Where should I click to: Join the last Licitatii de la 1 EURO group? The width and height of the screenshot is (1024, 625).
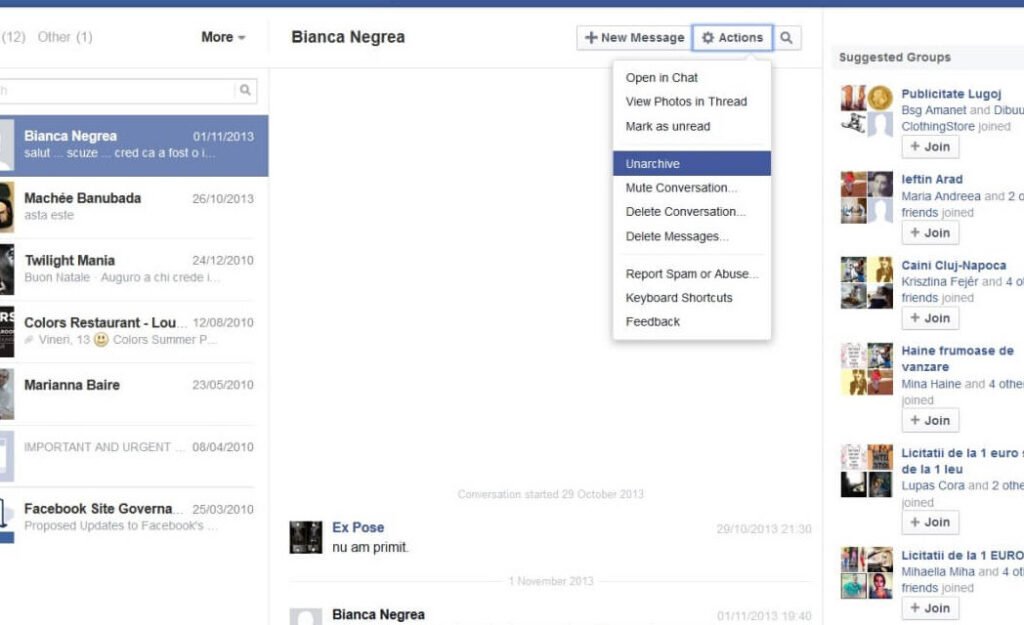(x=931, y=608)
